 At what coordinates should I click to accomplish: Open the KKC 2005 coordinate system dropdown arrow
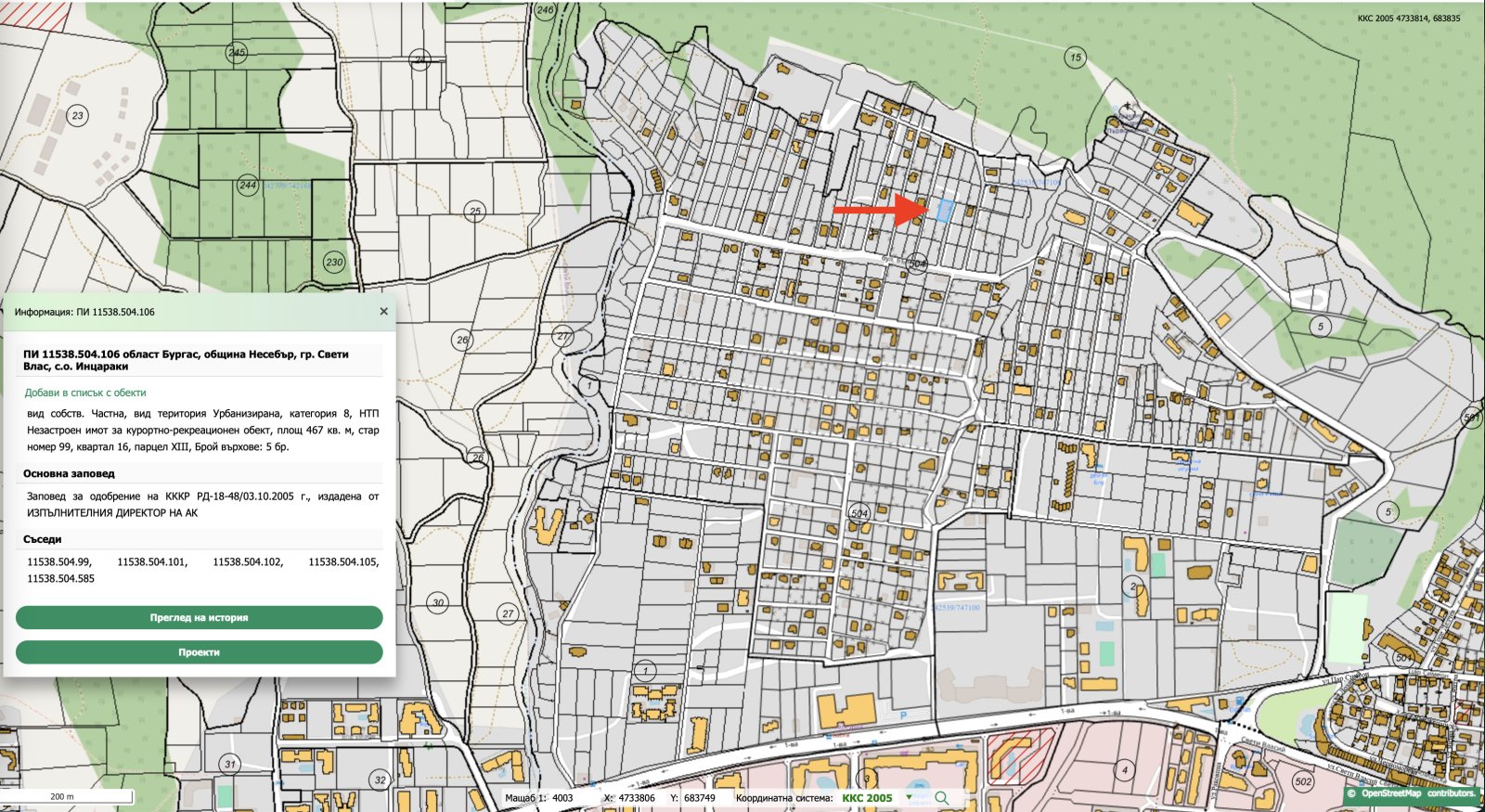[x=909, y=798]
